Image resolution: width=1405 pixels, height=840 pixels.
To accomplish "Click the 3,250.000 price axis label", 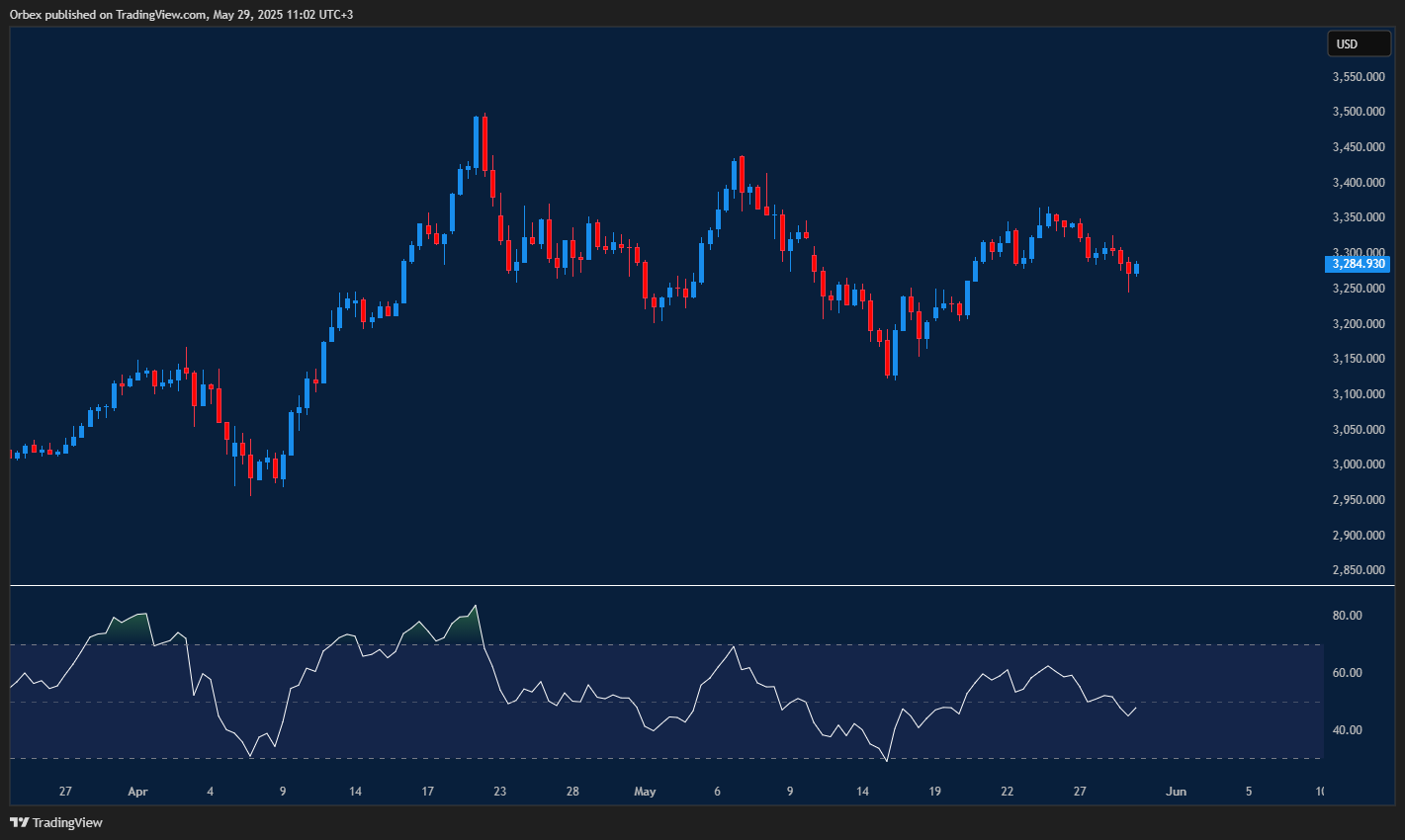I will pos(1358,289).
